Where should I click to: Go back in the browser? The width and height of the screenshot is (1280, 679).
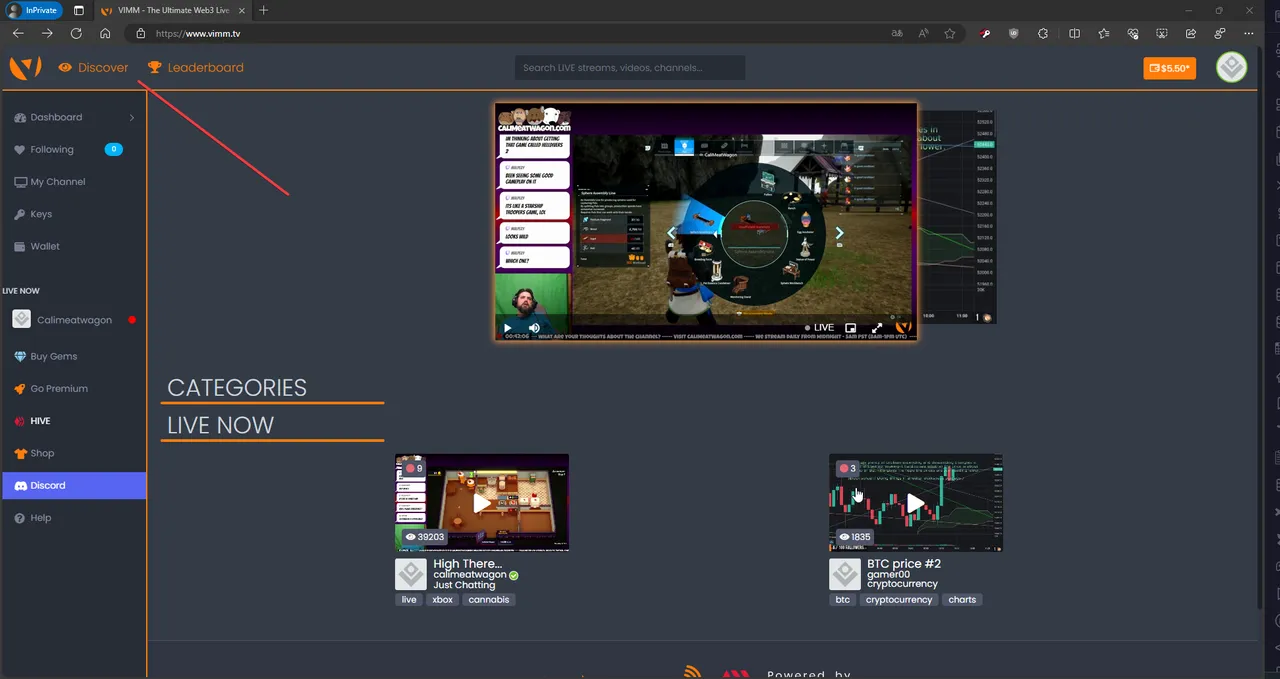pyautogui.click(x=18, y=33)
